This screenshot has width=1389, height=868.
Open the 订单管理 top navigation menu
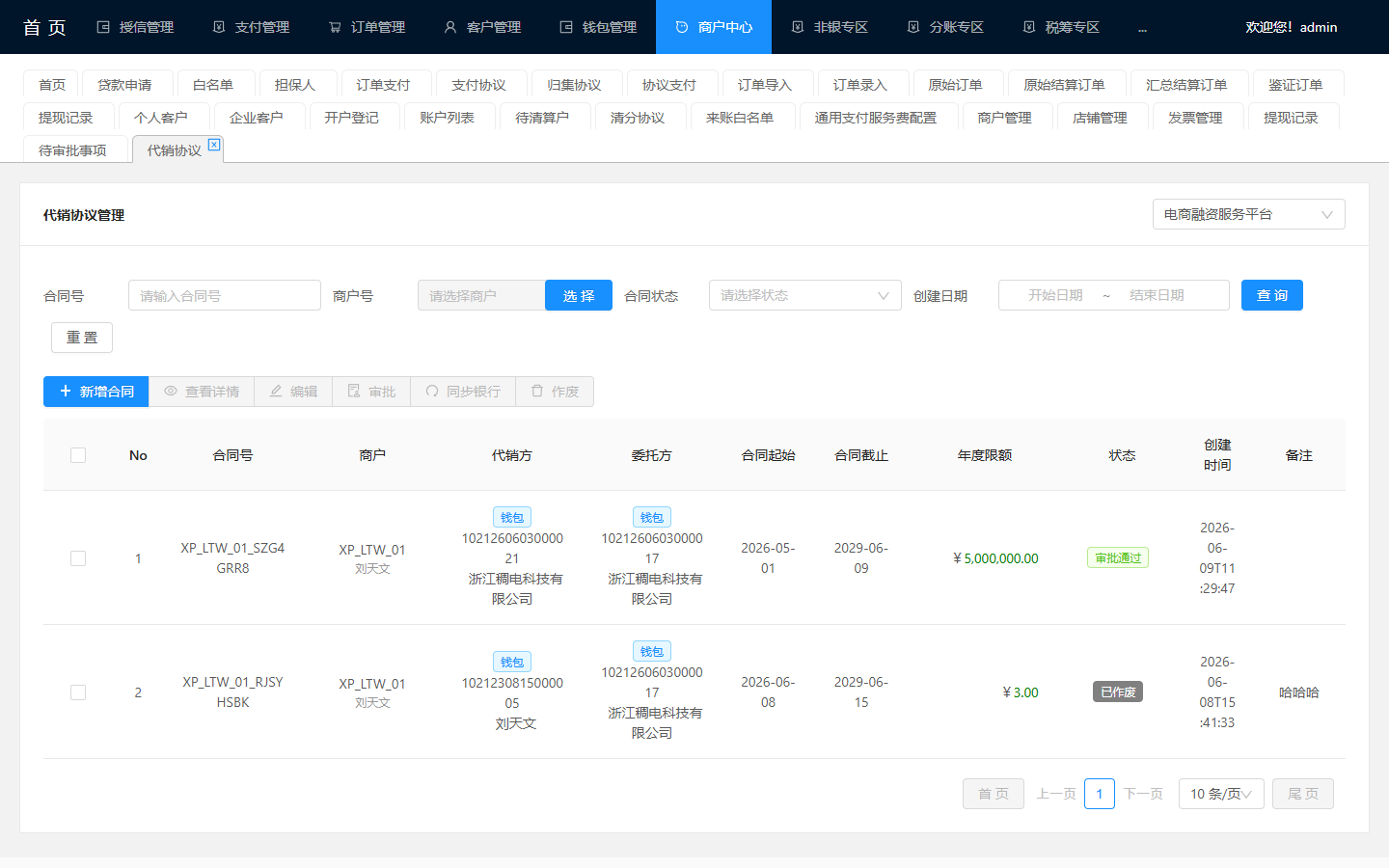pyautogui.click(x=367, y=27)
